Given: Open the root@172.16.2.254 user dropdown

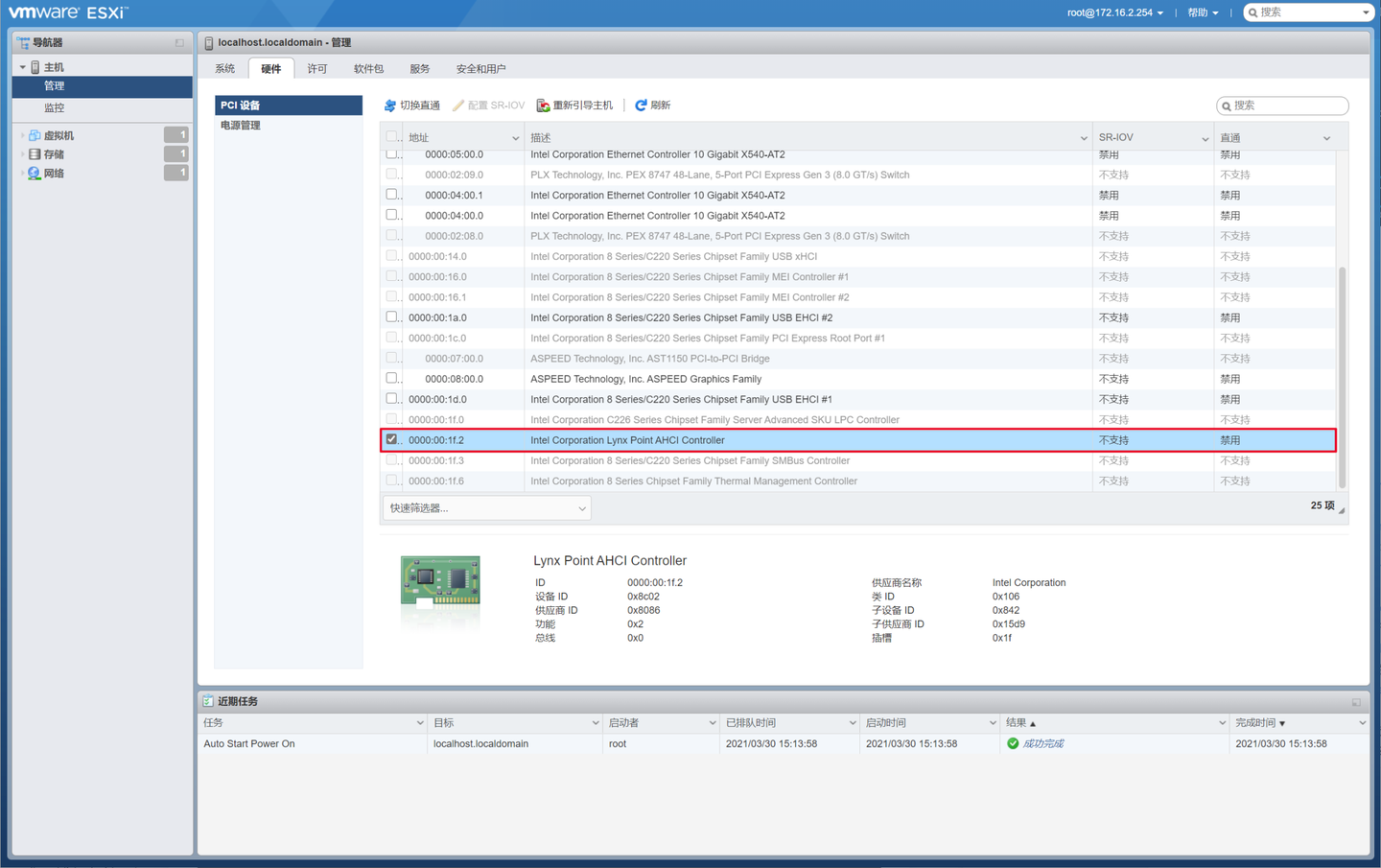Looking at the screenshot, I should click(1115, 12).
